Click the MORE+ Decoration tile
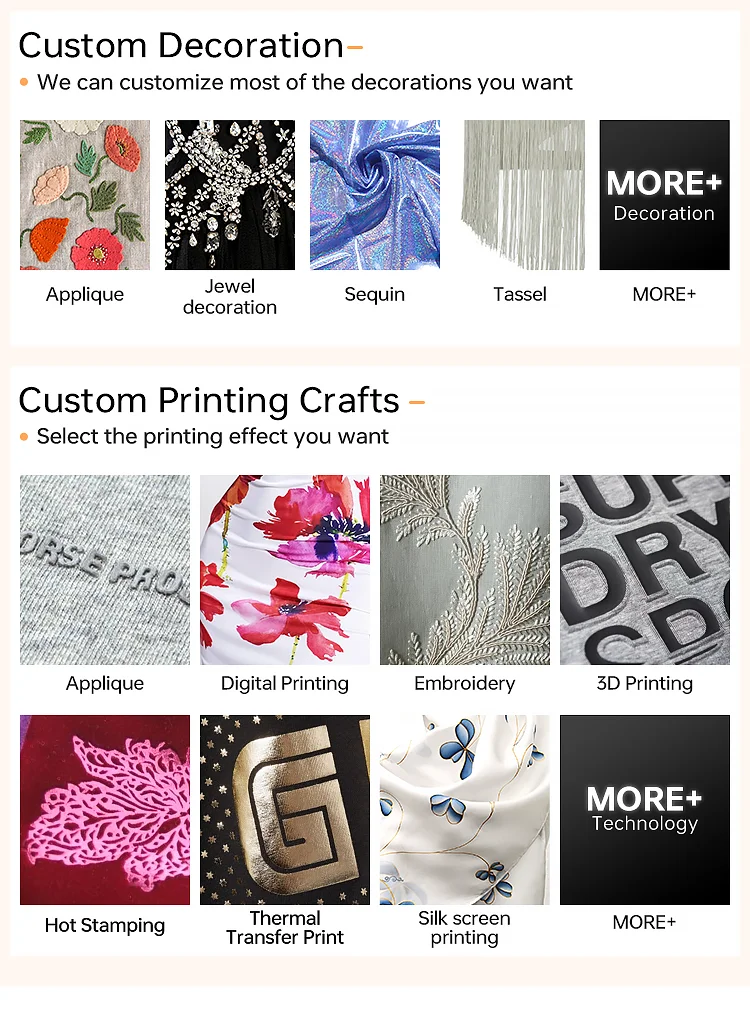 click(664, 194)
